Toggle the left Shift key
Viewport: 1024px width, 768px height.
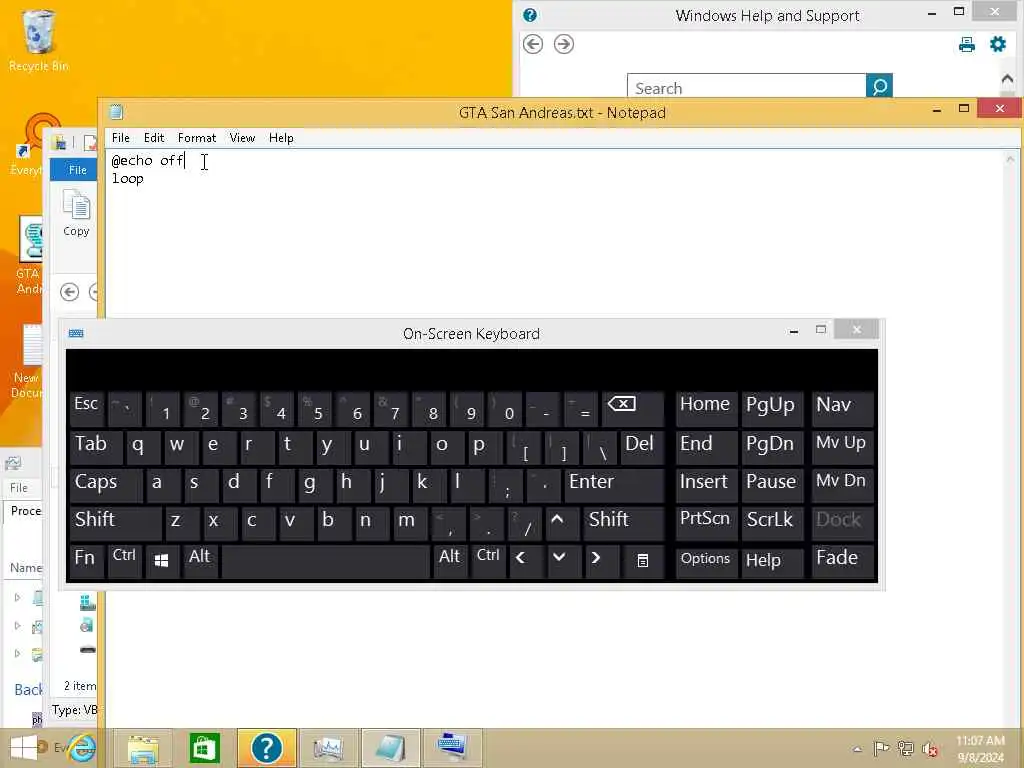(115, 522)
